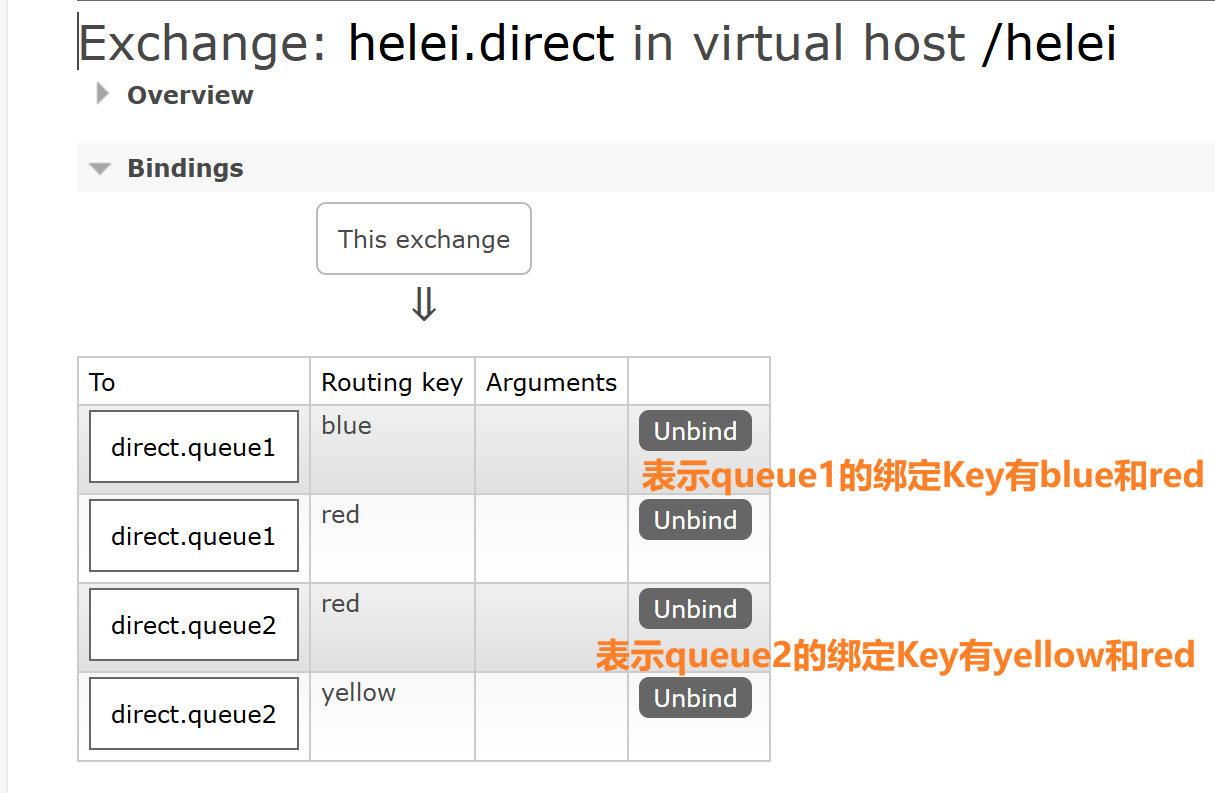Open direct.queue2 bound with red key
This screenshot has width=1215, height=793.
point(193,625)
